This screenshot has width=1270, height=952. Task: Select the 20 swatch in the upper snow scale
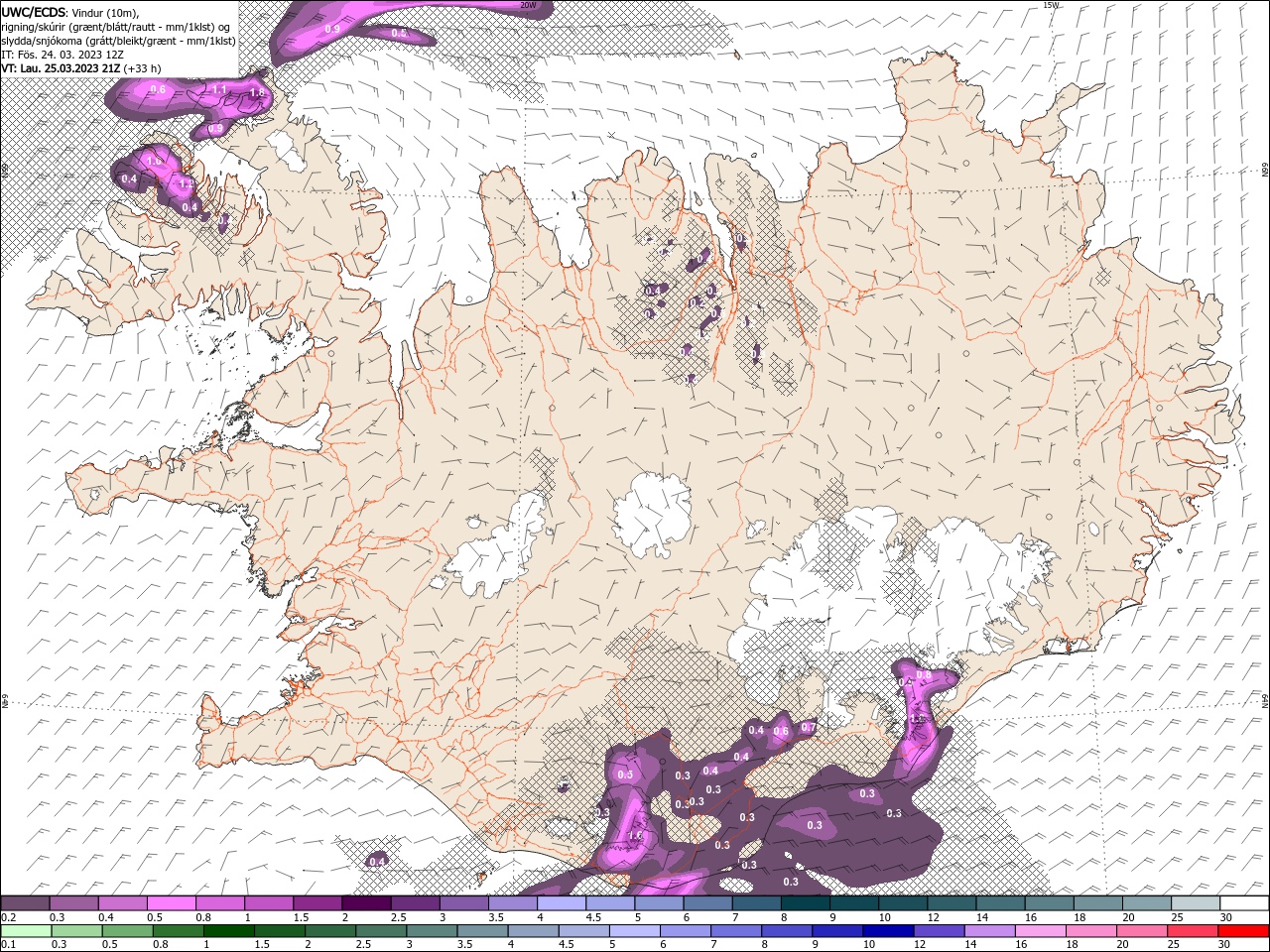point(1148,902)
